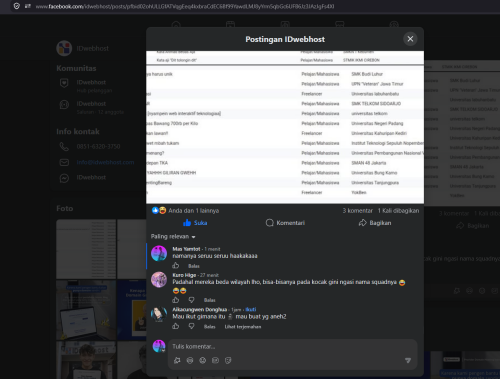Open the '1 Kali dibagikan' share count
500x379 pixels.
pos(398,211)
